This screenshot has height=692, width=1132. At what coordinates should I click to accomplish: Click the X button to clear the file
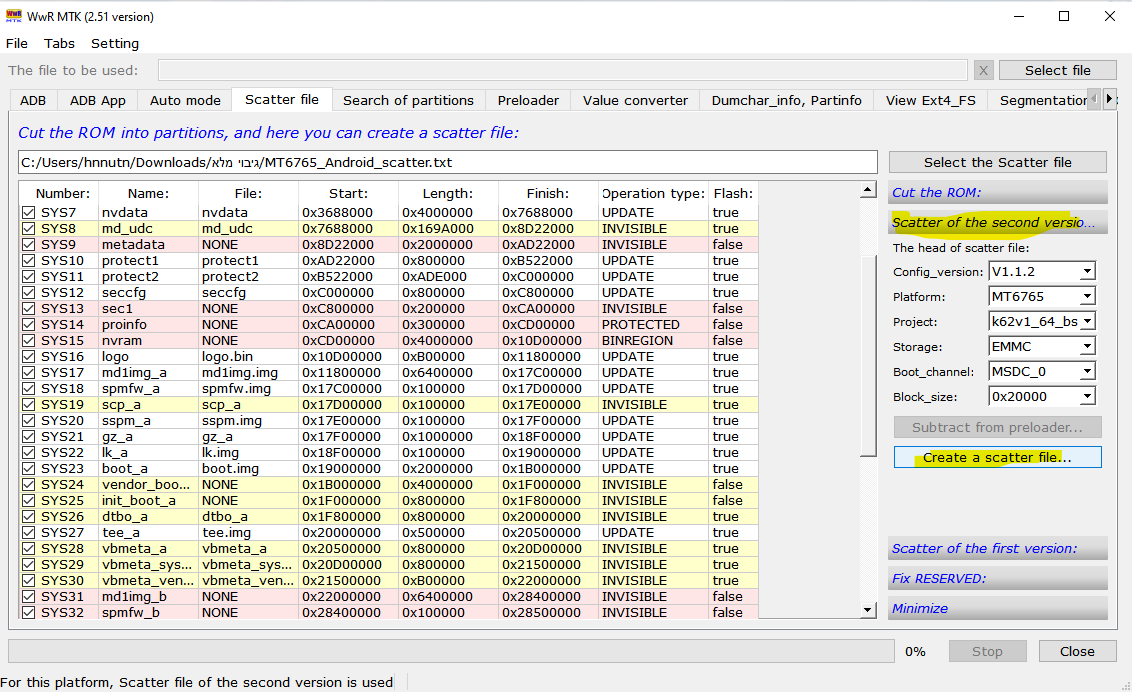(x=984, y=70)
